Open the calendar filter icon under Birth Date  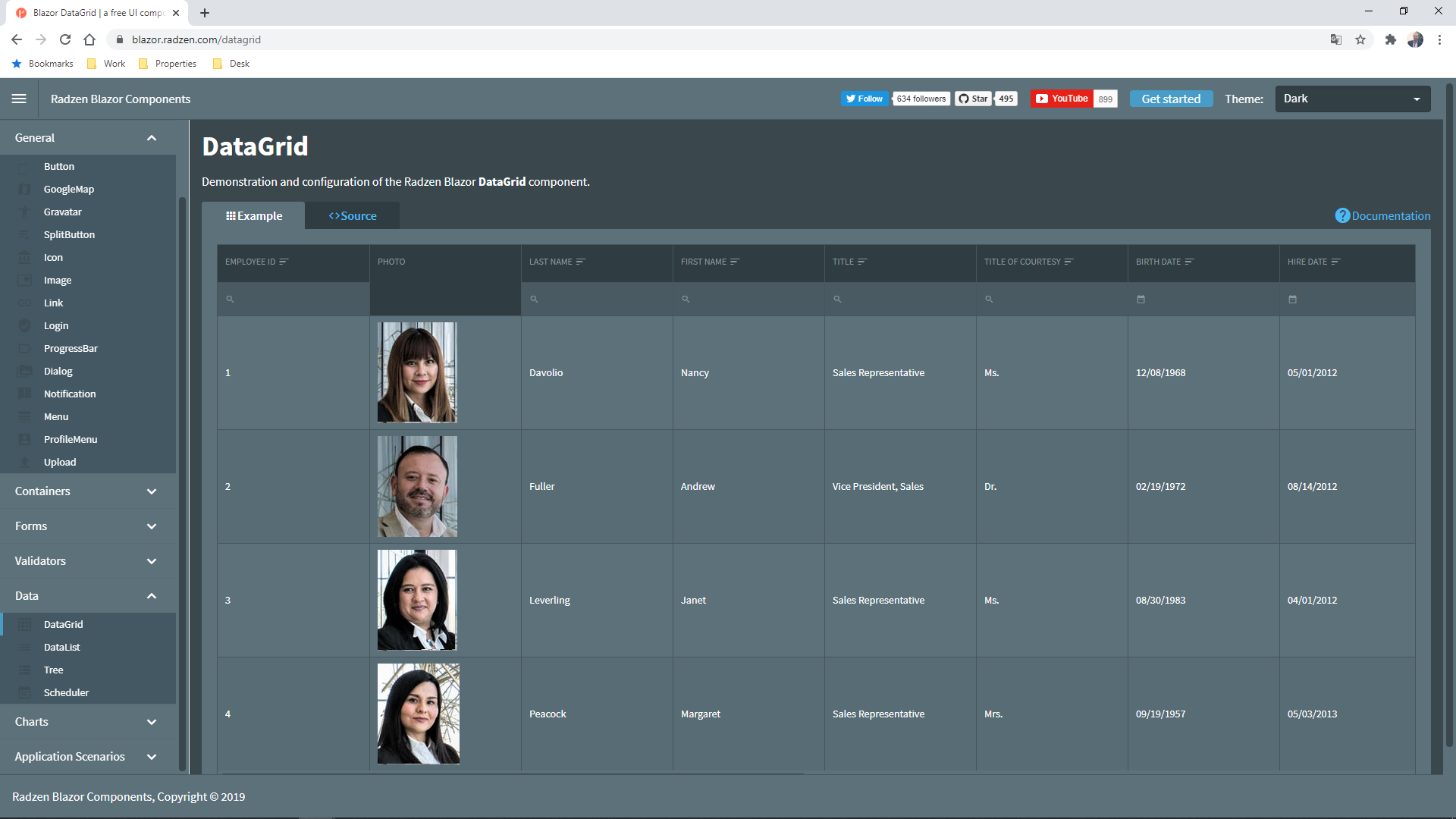pos(1141,299)
